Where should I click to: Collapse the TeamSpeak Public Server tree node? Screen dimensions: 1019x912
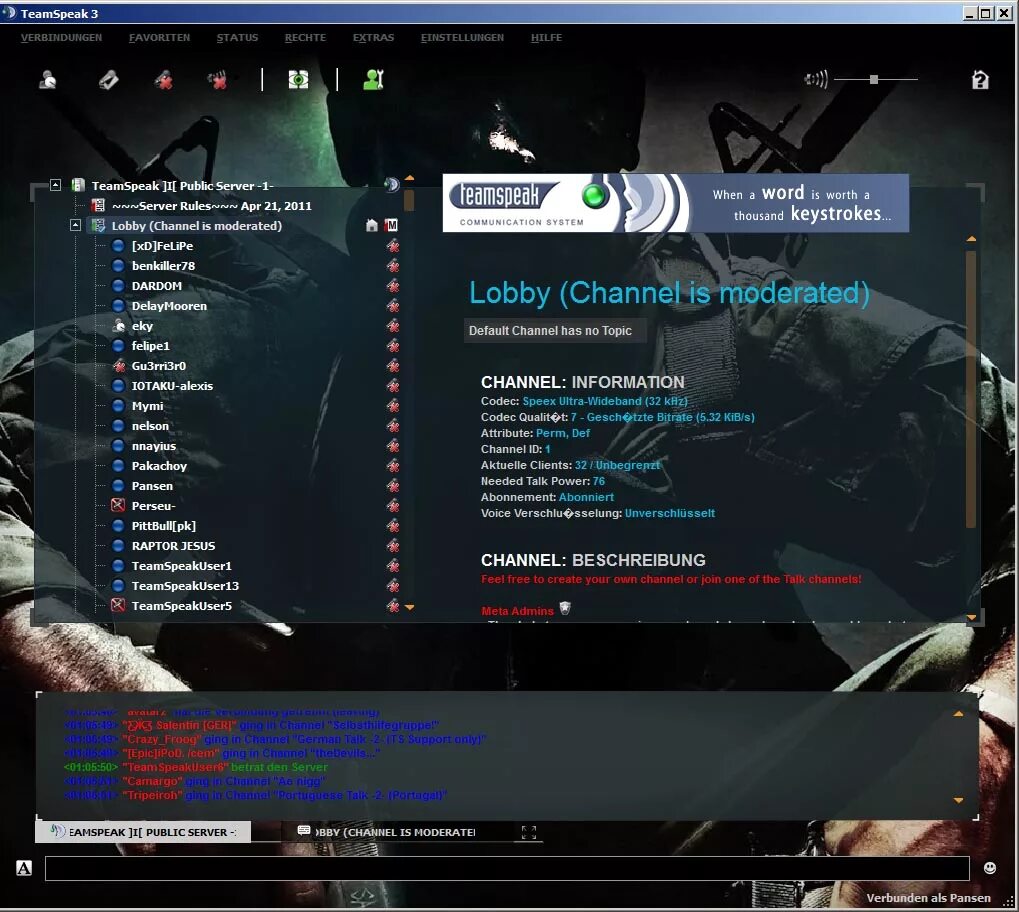[x=55, y=185]
